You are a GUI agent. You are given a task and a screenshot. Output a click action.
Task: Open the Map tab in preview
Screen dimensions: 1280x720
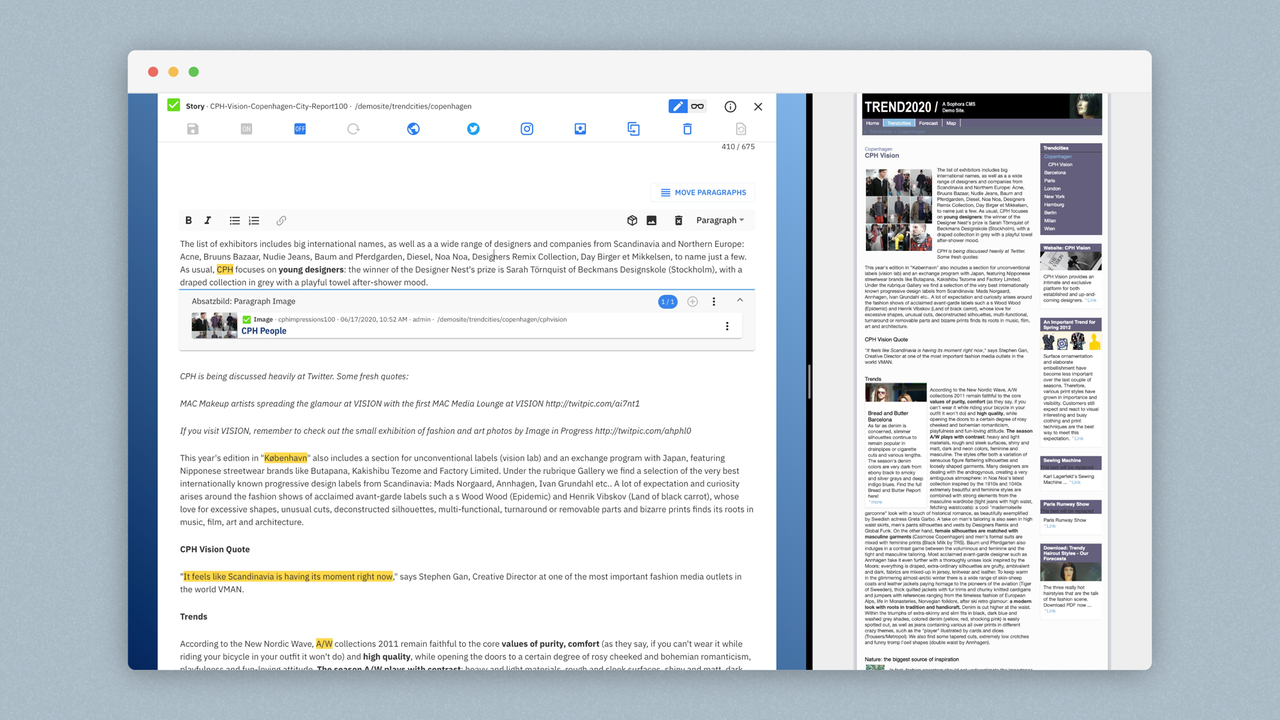coord(951,123)
